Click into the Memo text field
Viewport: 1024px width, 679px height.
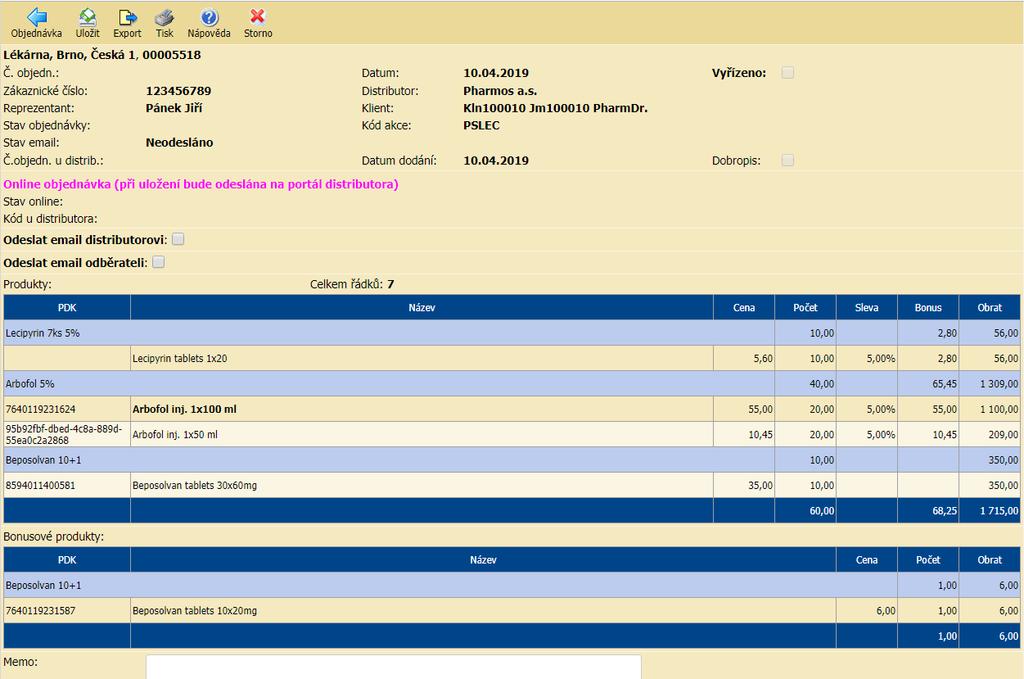coord(393,667)
